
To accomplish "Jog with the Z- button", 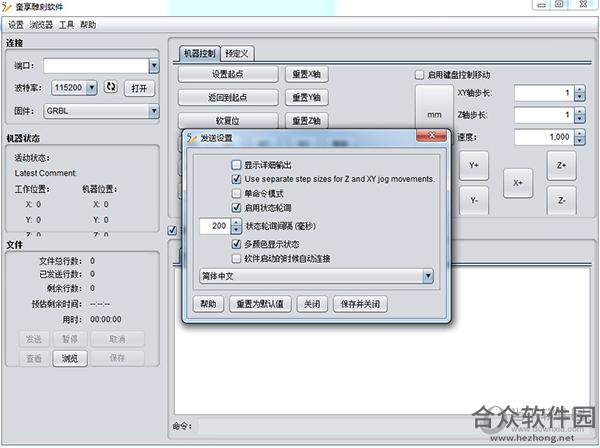I will (561, 200).
